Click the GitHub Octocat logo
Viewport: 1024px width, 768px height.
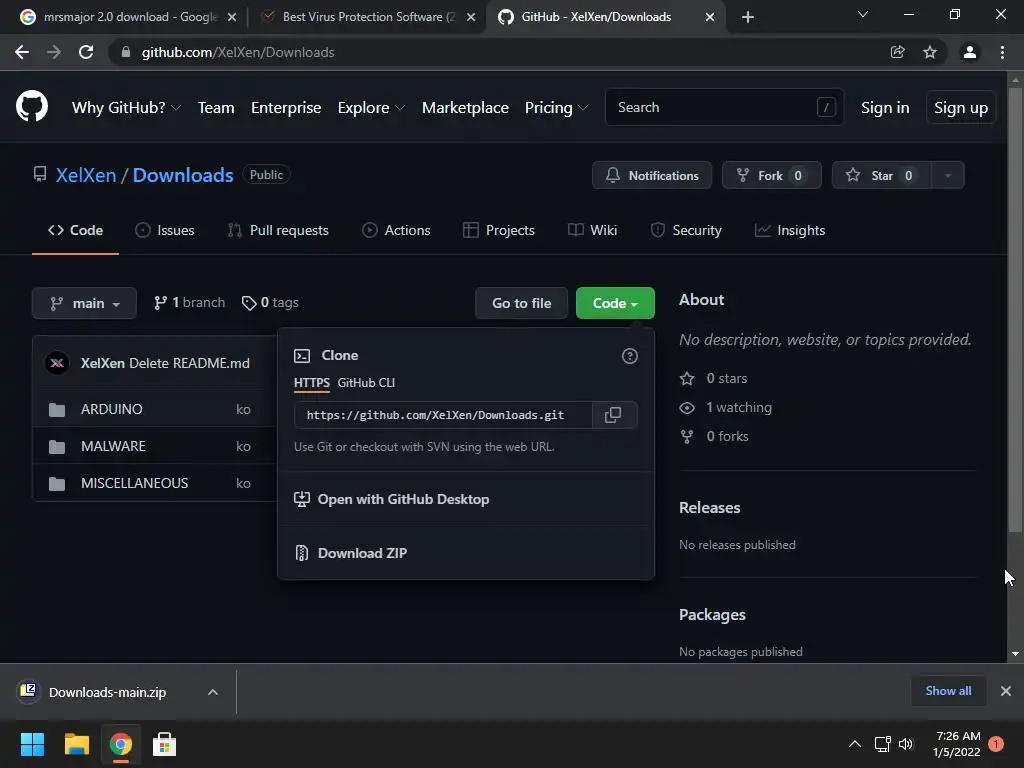[x=31, y=106]
